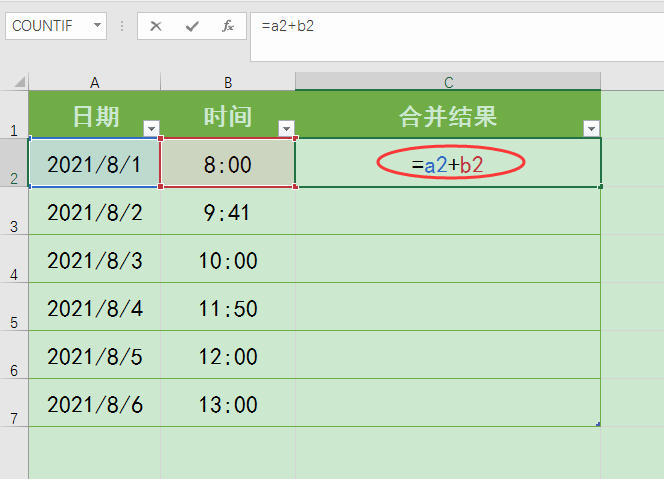Click formula bar expand dots handle
This screenshot has width=664, height=479.
pyautogui.click(x=122, y=26)
